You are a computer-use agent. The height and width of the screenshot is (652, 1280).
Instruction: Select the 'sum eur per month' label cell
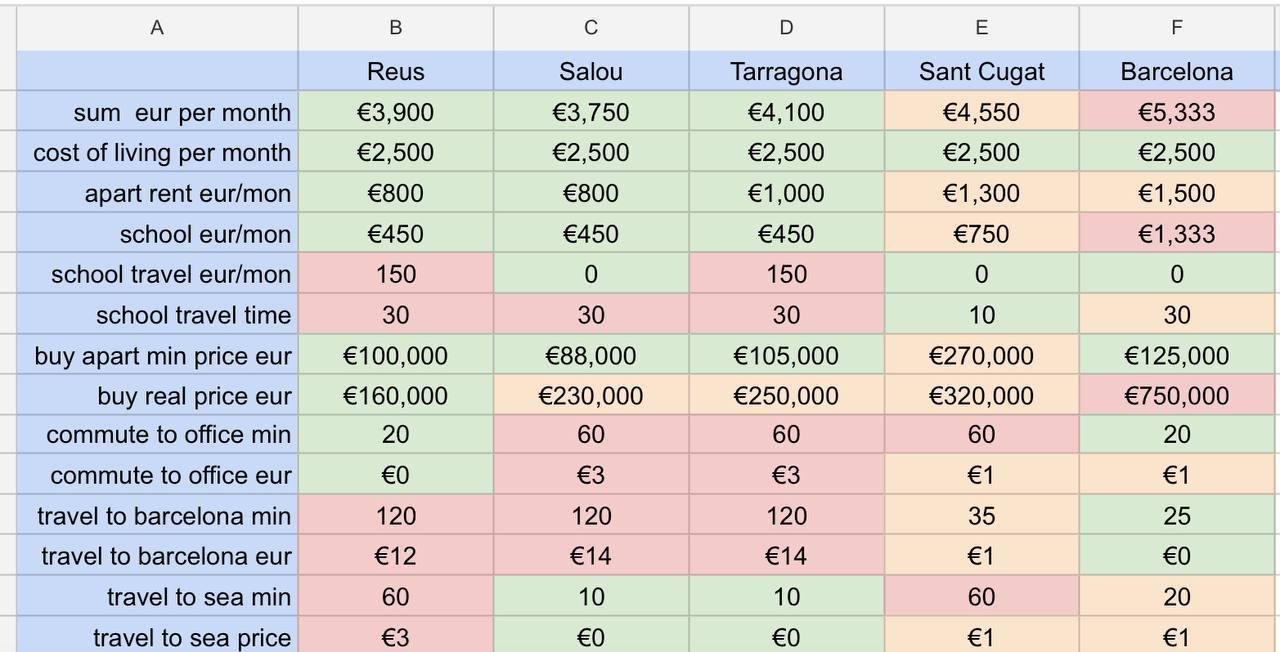coord(157,112)
